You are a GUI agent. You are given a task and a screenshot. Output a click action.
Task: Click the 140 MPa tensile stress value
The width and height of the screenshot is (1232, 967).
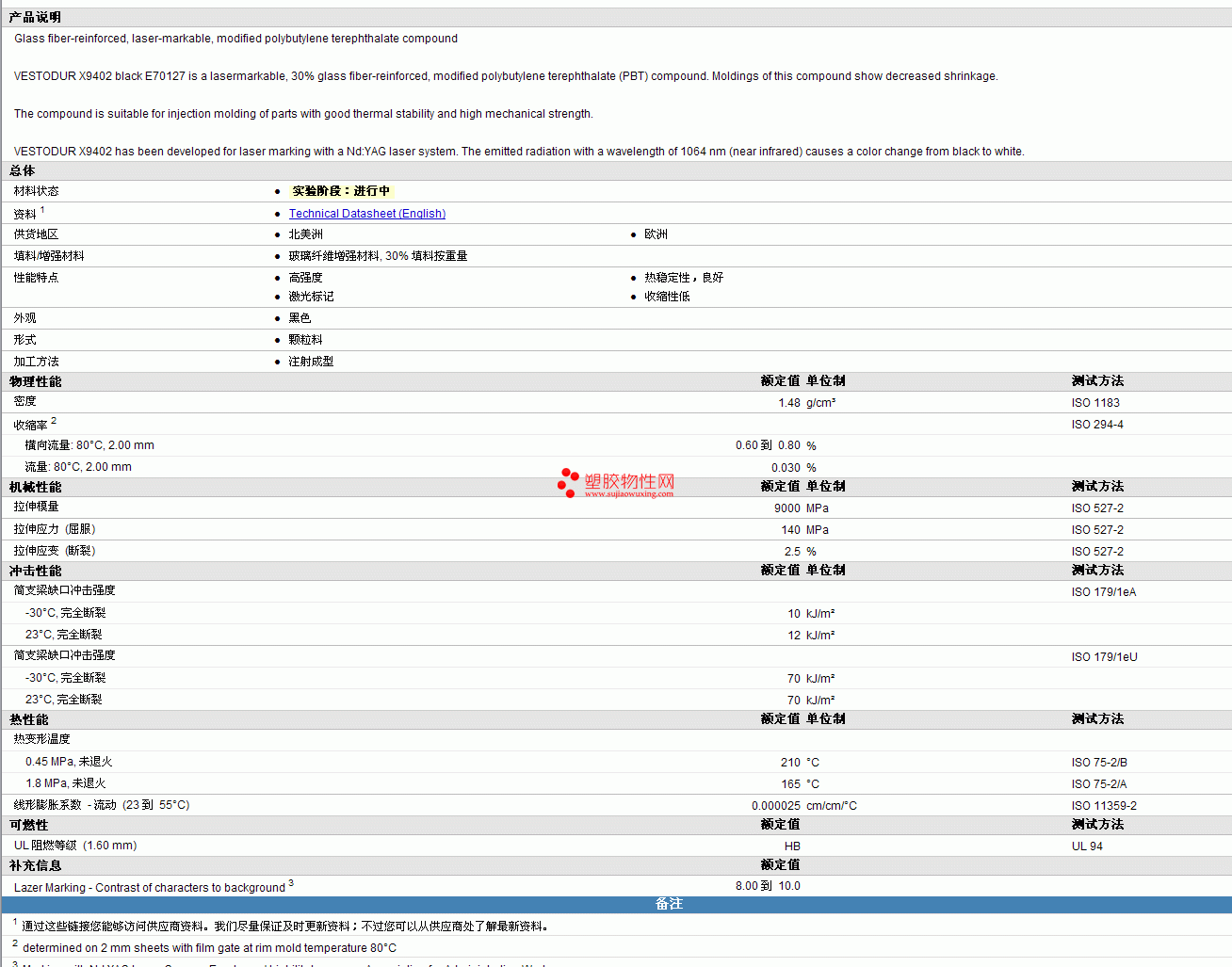(x=805, y=530)
